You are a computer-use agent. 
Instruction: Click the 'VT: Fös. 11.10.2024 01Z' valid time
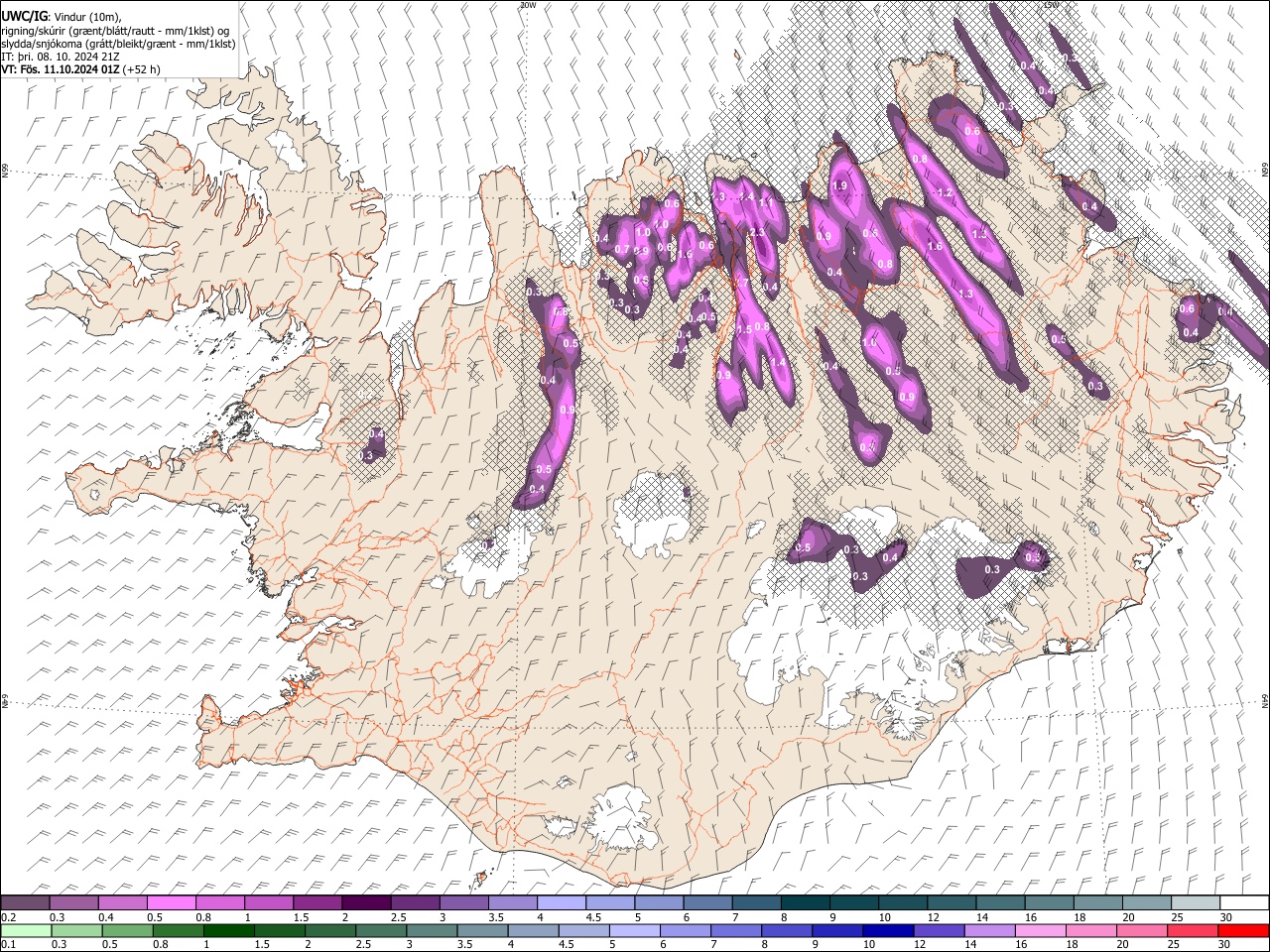(61, 69)
